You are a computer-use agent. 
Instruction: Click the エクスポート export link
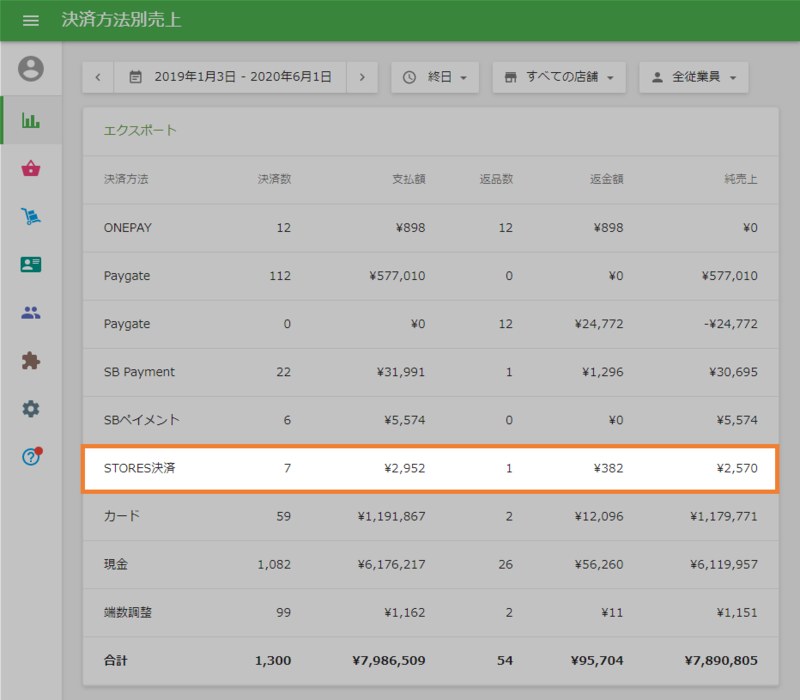click(x=140, y=130)
